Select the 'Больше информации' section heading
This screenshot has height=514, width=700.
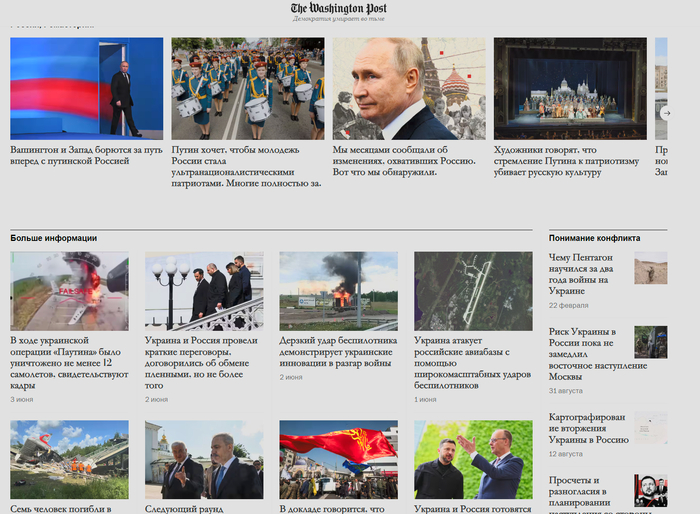[x=54, y=238]
